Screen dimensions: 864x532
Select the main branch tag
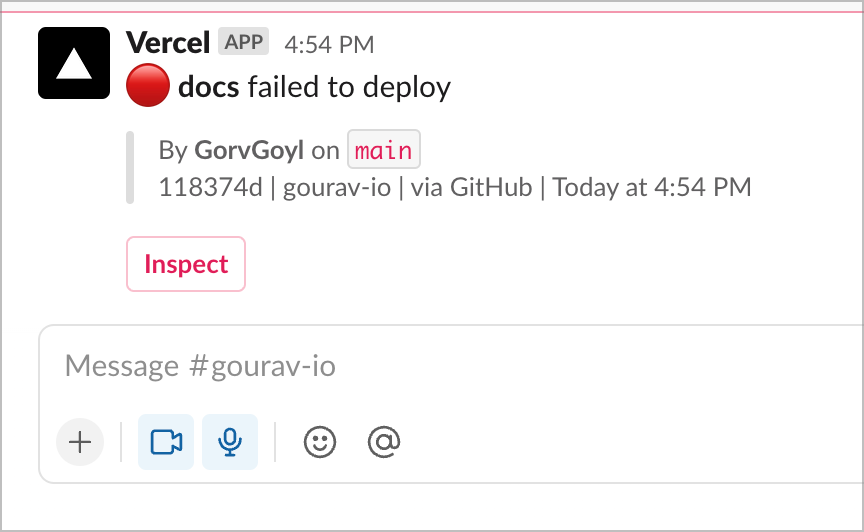coord(384,149)
